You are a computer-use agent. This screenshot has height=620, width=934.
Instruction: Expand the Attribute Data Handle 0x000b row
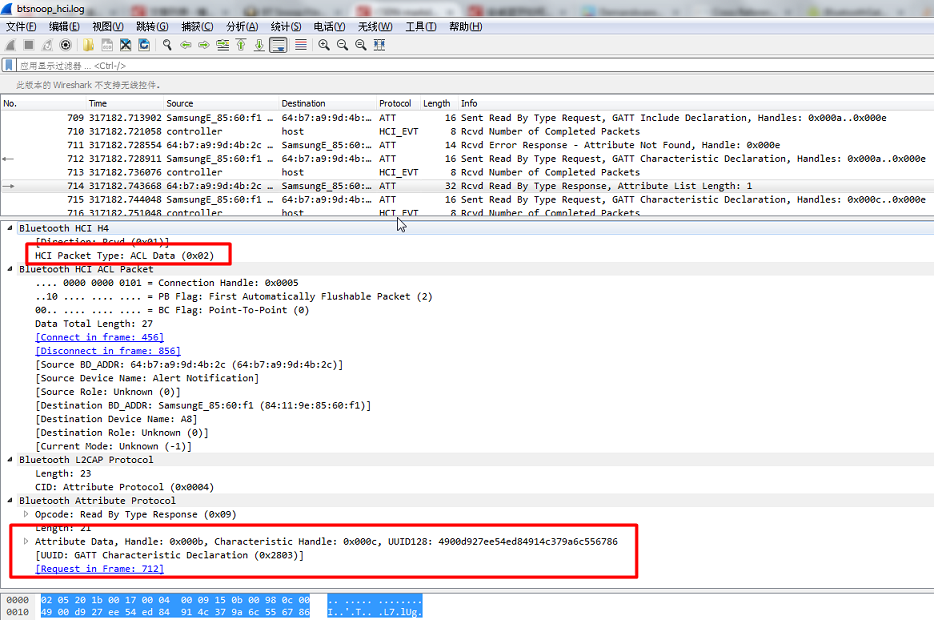click(x=26, y=541)
